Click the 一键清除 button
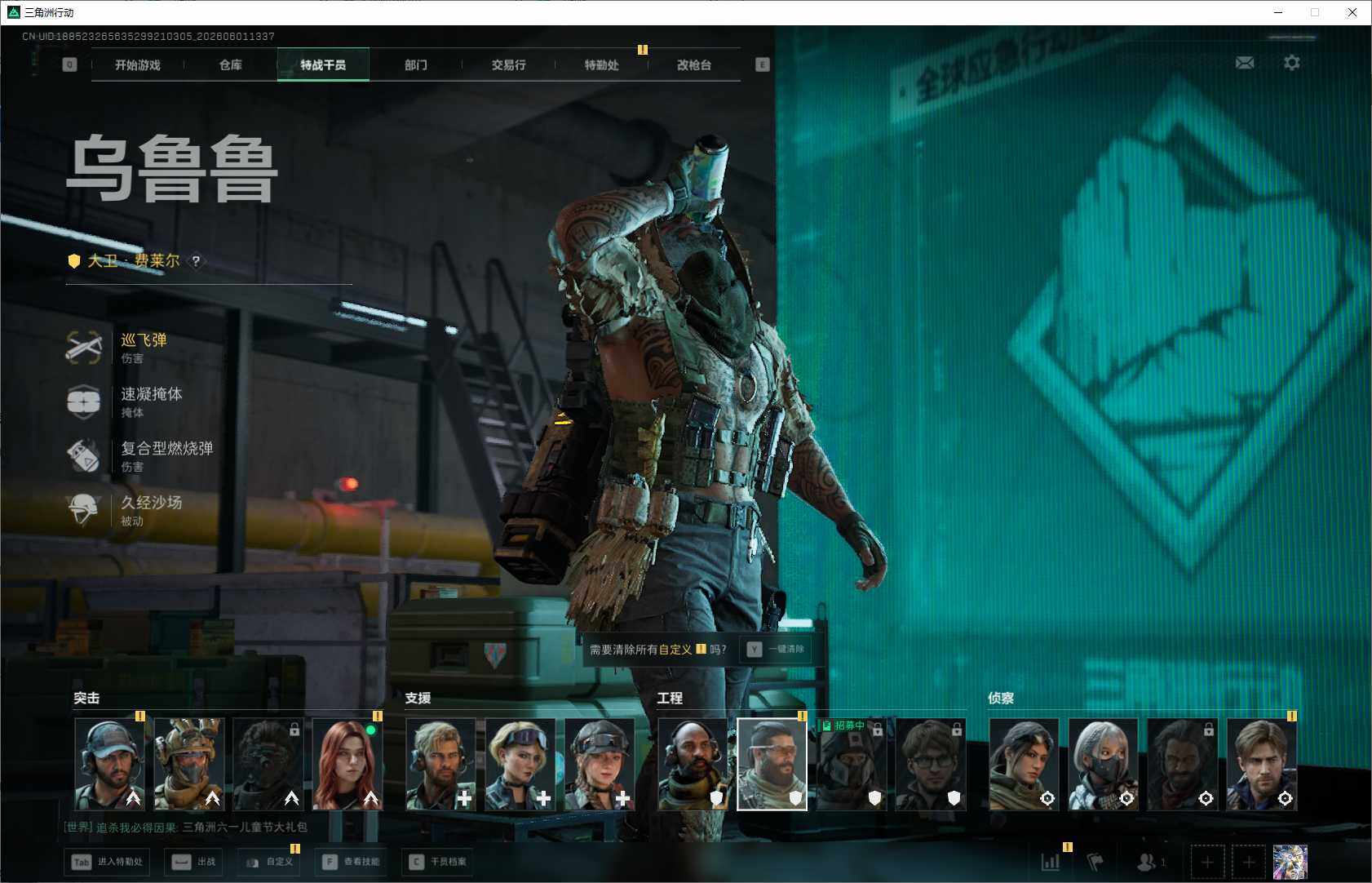 pos(776,650)
